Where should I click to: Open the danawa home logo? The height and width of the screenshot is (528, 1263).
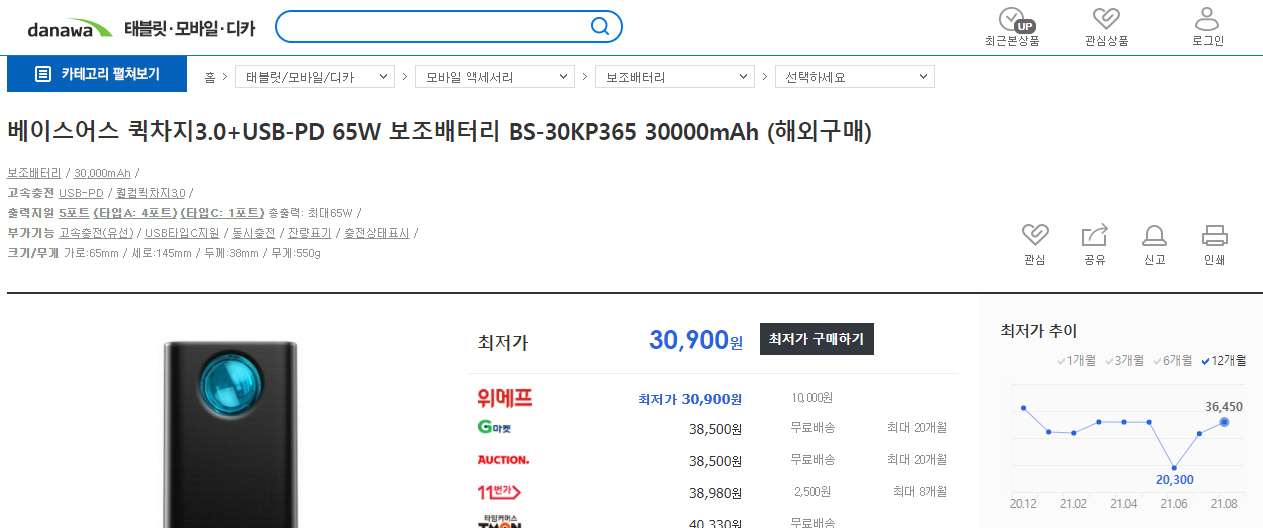pos(69,28)
